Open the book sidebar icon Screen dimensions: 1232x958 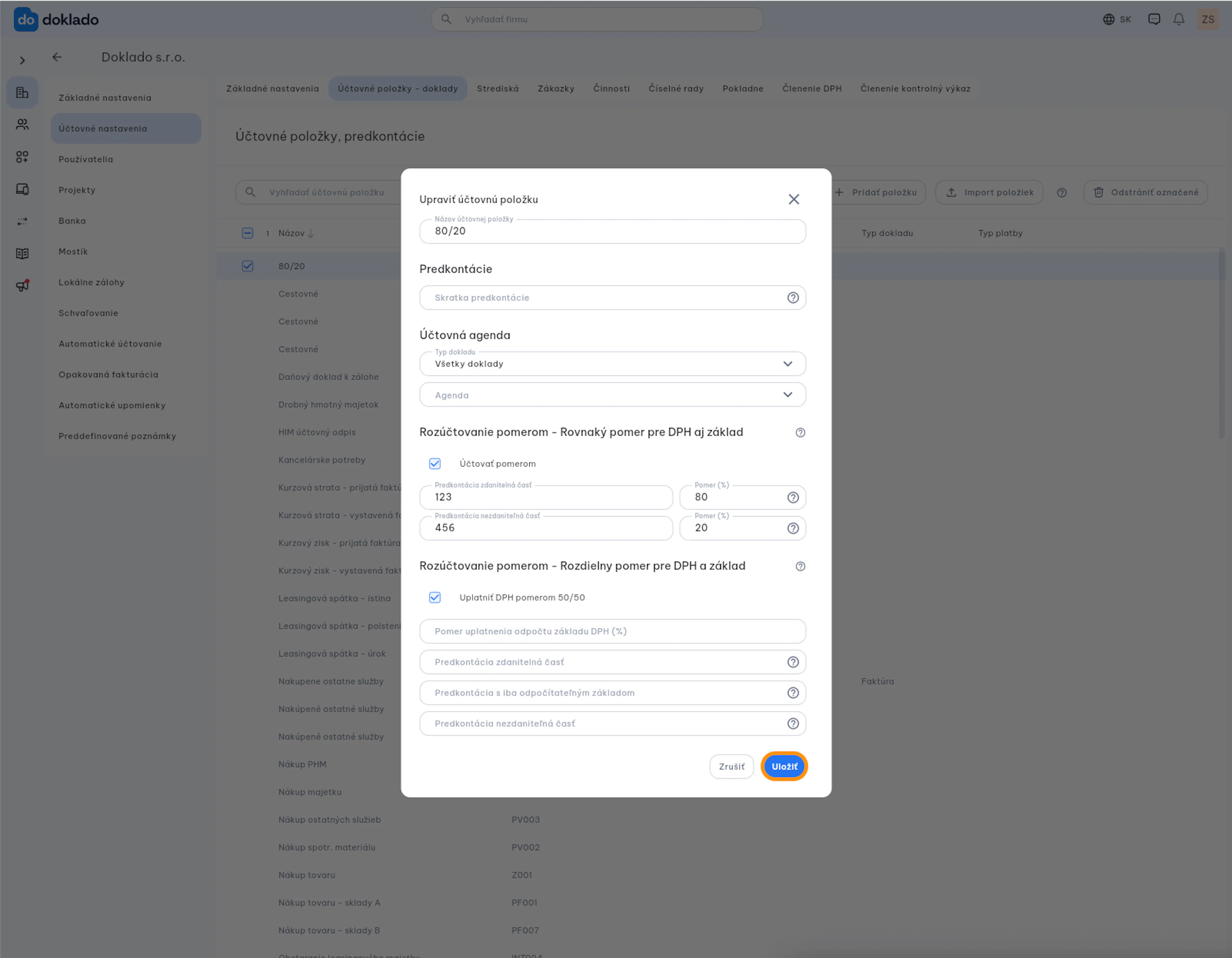[22, 254]
